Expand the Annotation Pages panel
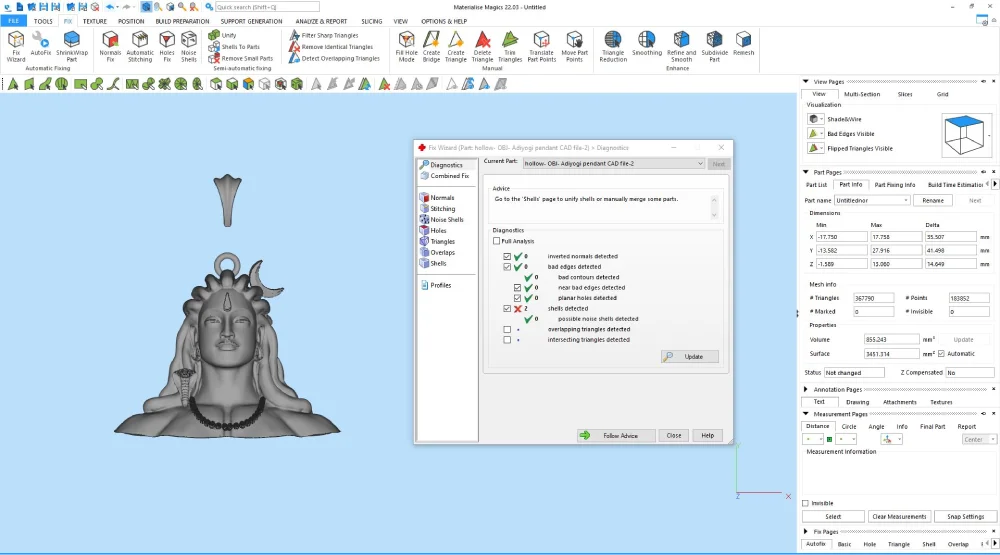 [x=805, y=389]
